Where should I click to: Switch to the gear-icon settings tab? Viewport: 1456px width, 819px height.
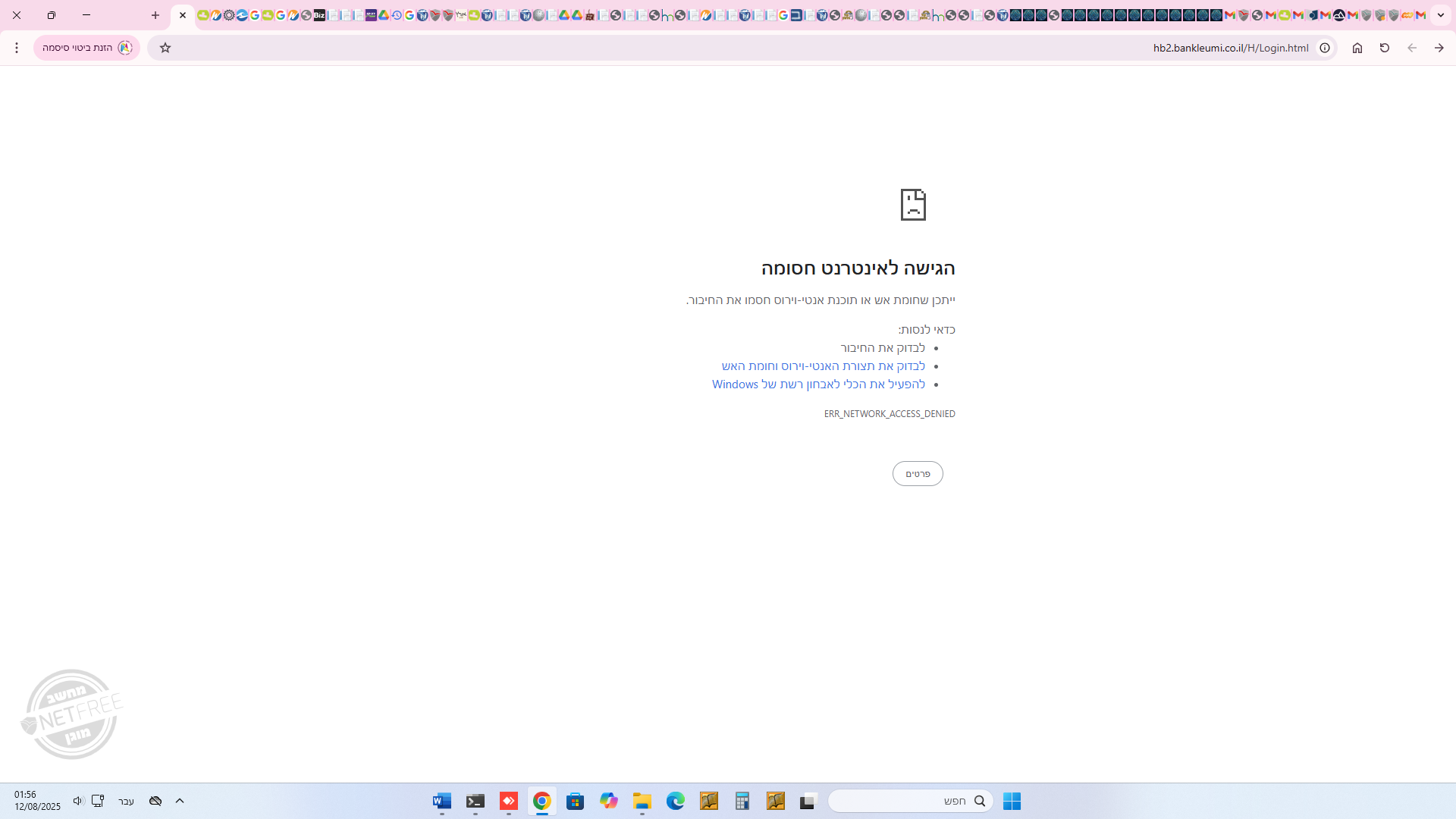pyautogui.click(x=229, y=15)
